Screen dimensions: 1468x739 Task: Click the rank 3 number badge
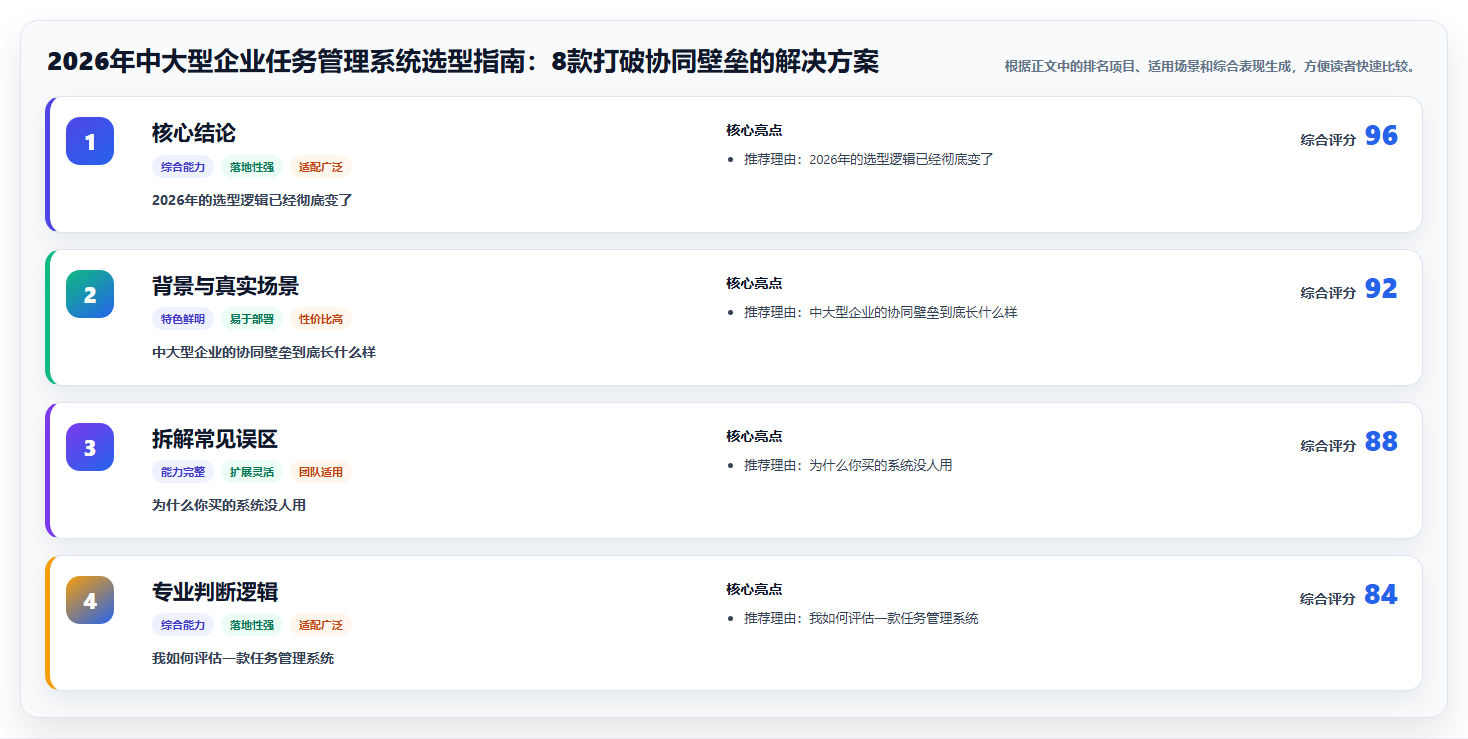[90, 447]
